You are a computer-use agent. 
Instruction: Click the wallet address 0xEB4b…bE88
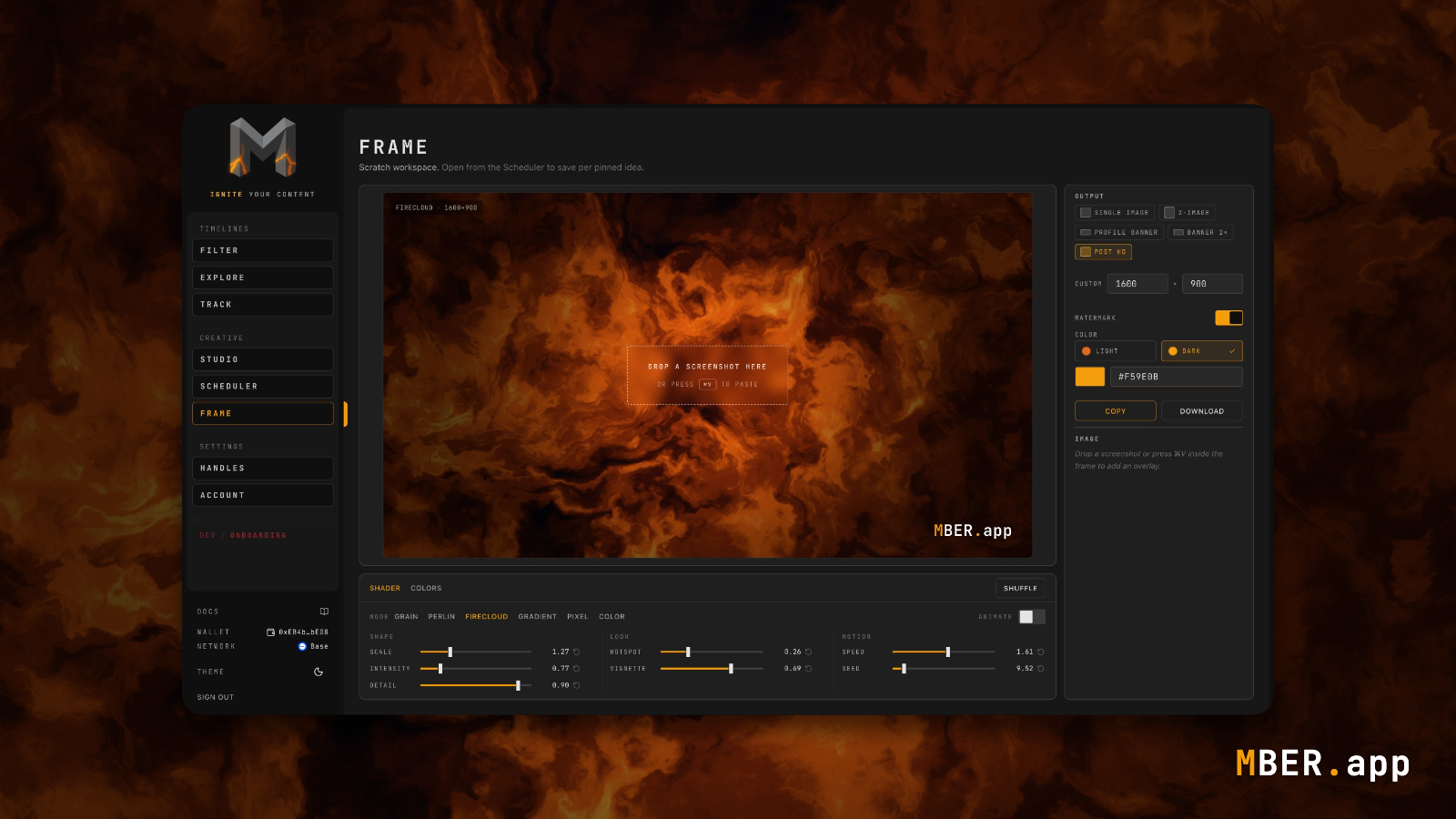(x=303, y=632)
